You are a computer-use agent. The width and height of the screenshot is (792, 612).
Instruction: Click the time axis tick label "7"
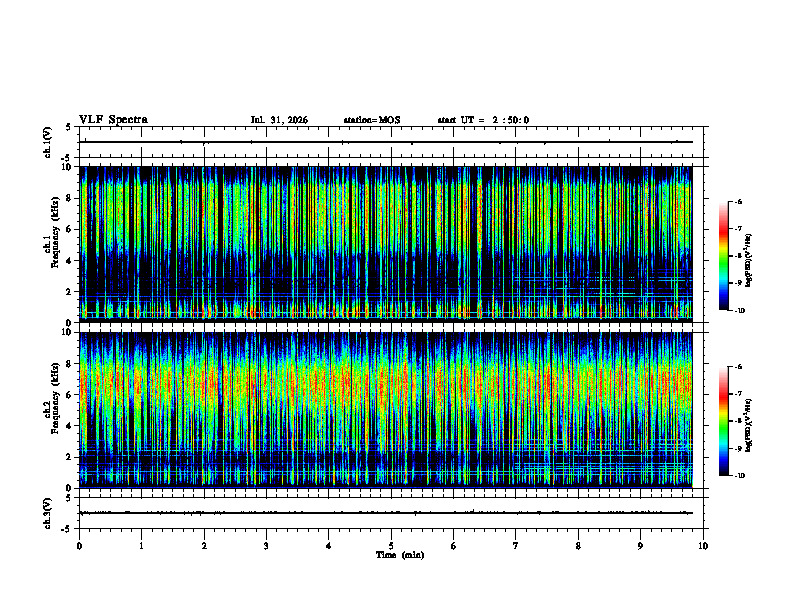click(516, 546)
